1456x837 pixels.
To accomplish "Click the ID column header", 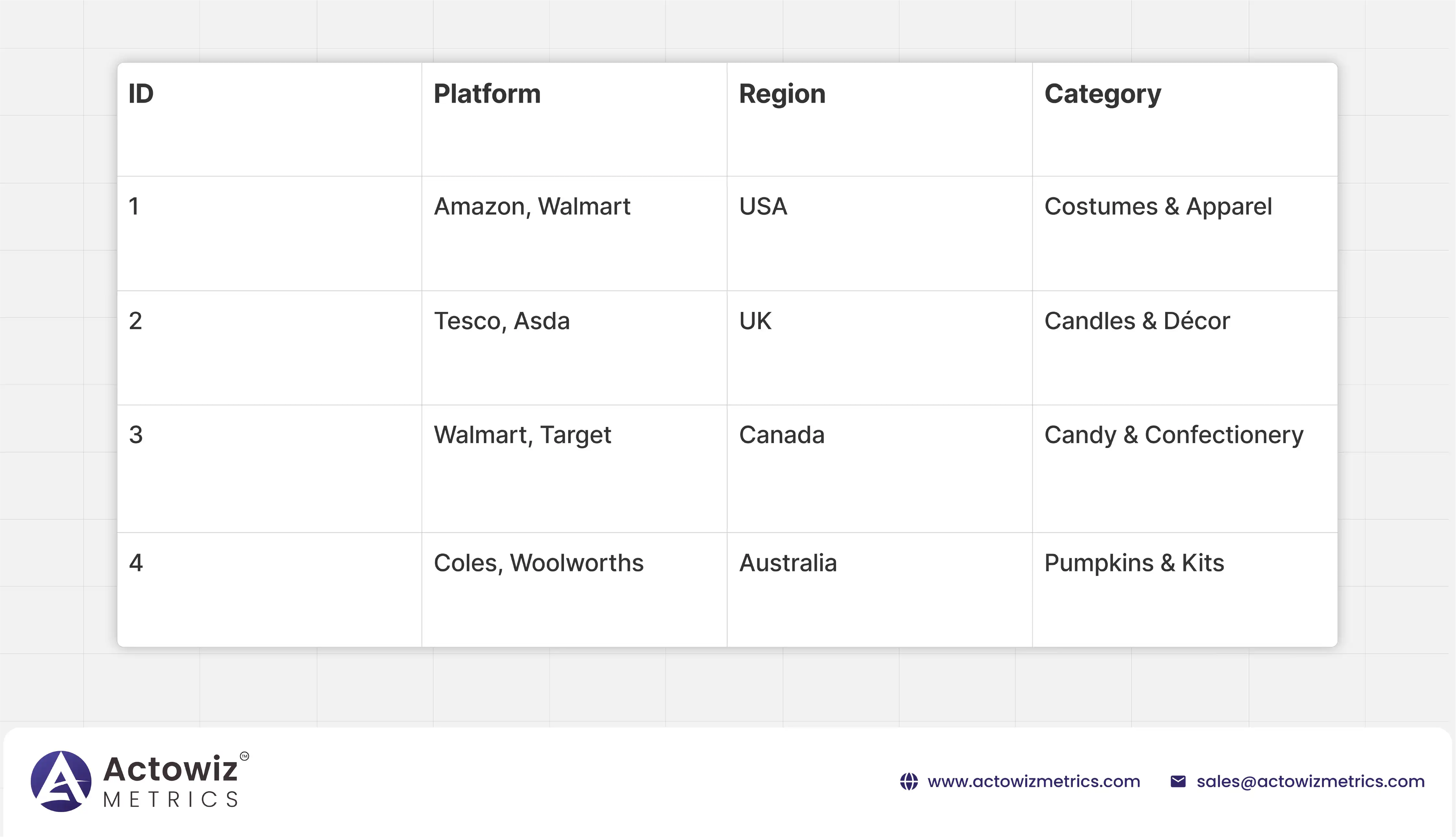I will click(x=141, y=94).
